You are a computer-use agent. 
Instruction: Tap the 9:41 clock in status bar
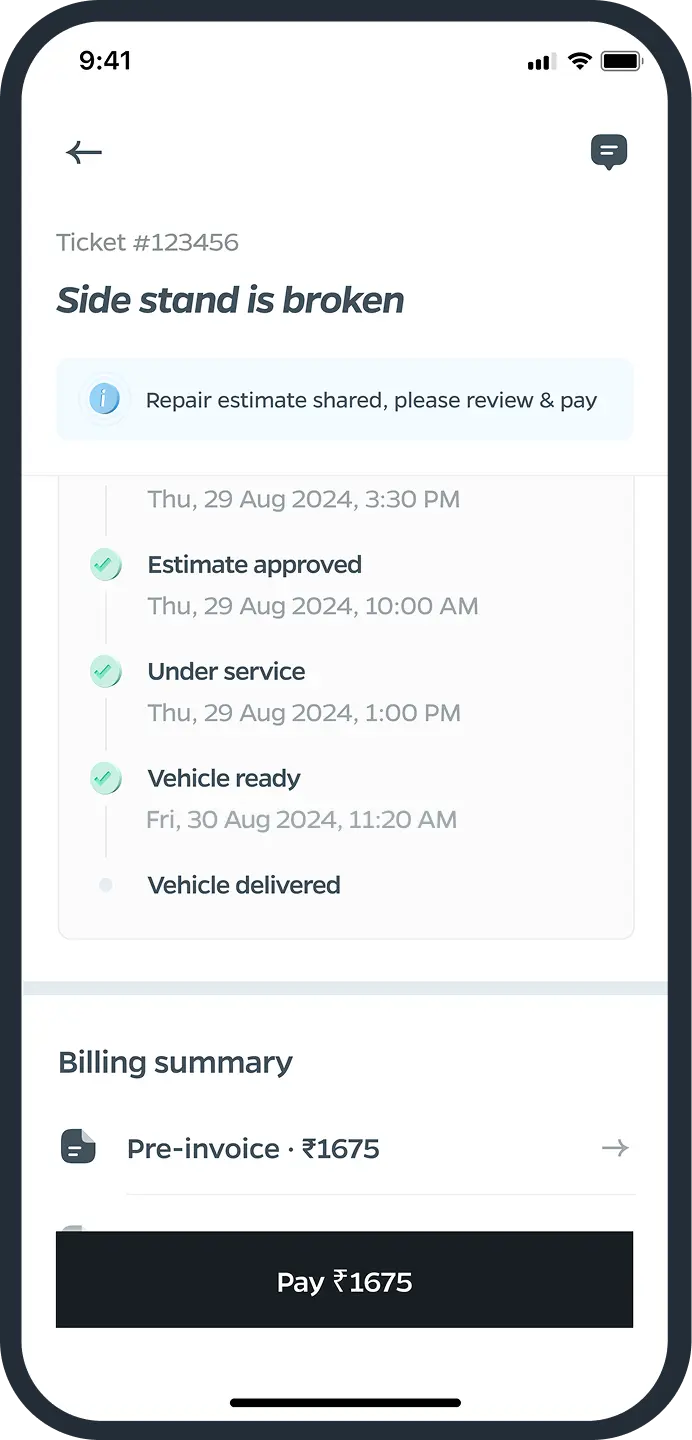105,60
